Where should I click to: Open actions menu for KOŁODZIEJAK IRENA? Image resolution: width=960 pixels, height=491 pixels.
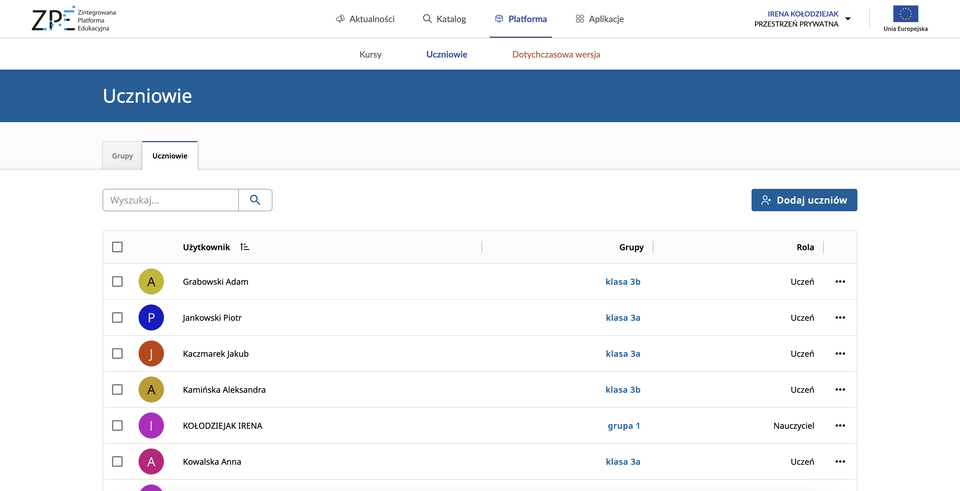[840, 426]
